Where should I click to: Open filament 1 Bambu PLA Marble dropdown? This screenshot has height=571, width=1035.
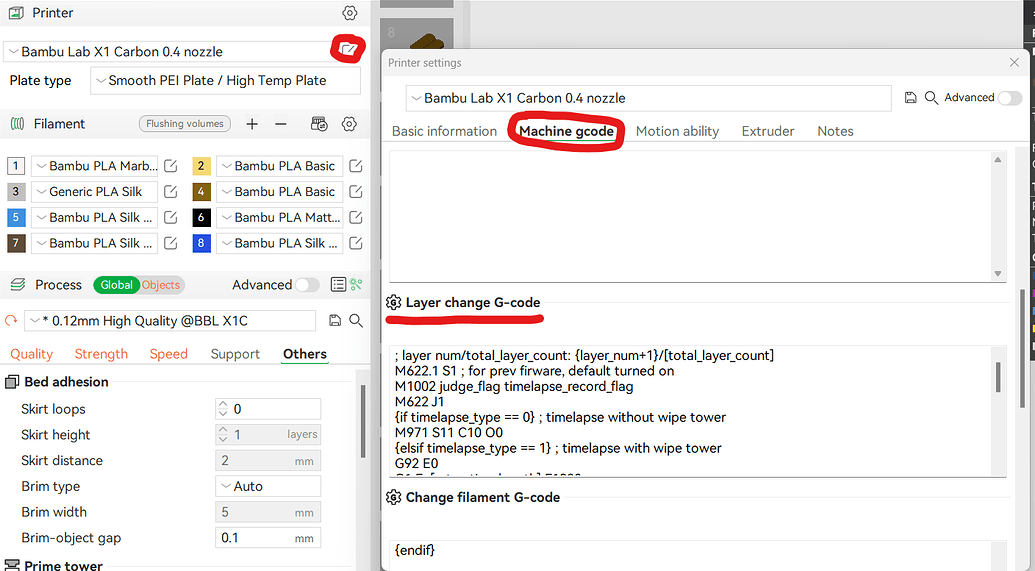(94, 166)
